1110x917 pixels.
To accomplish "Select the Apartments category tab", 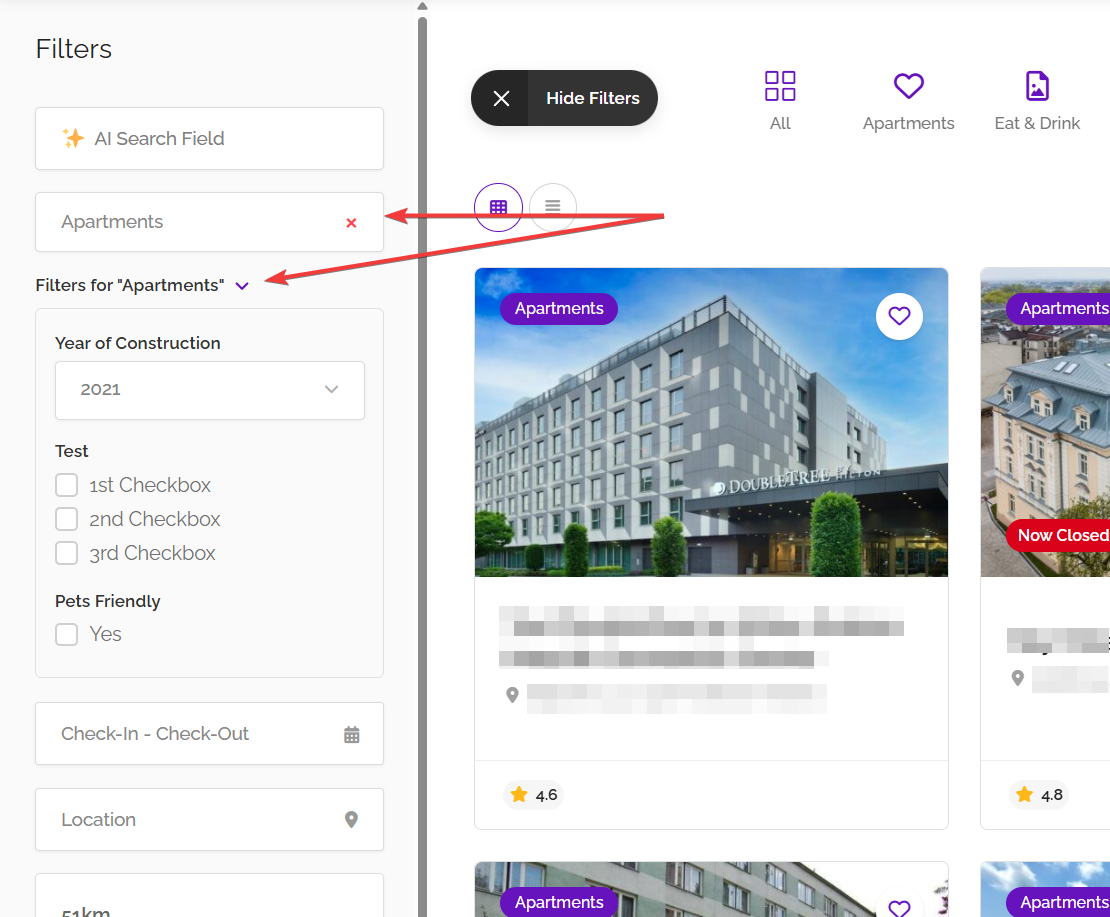I will tap(908, 100).
